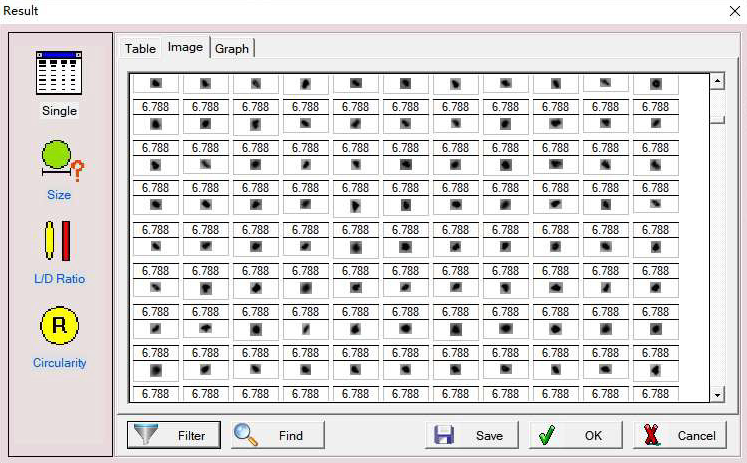
Task: Click the red X Cancel icon
Action: click(651, 435)
